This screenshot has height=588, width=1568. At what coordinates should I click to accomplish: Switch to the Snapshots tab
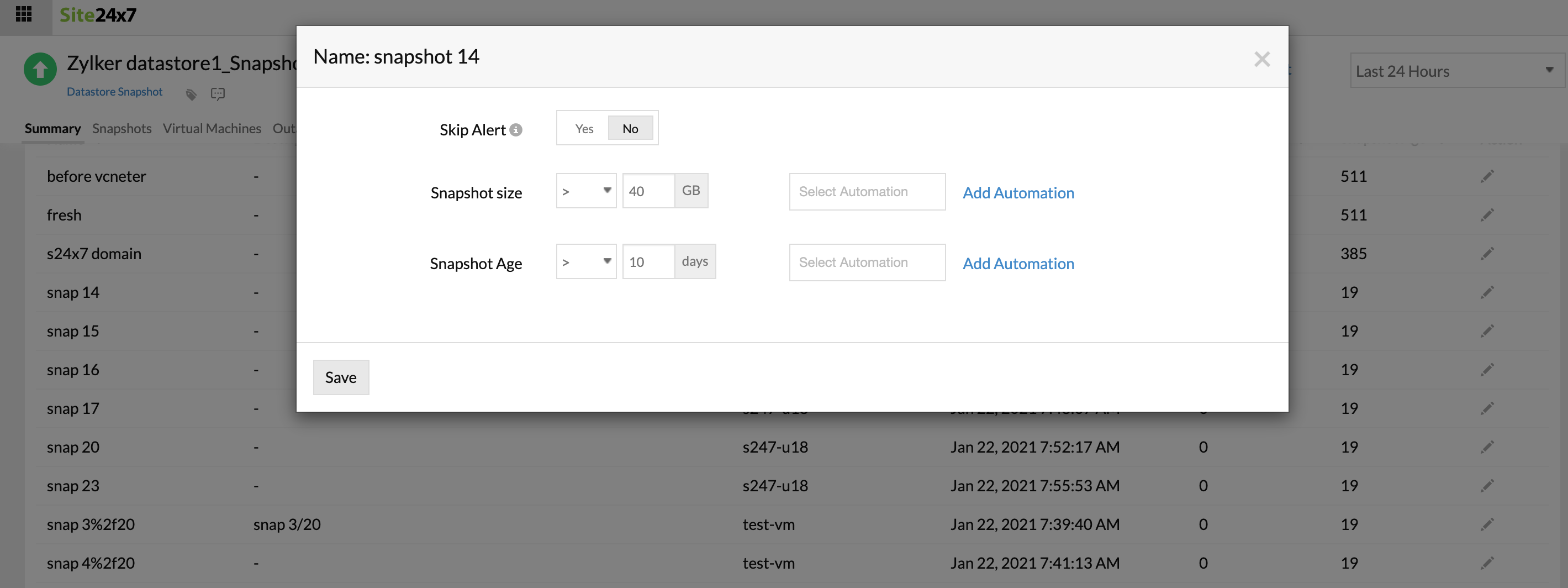(122, 129)
